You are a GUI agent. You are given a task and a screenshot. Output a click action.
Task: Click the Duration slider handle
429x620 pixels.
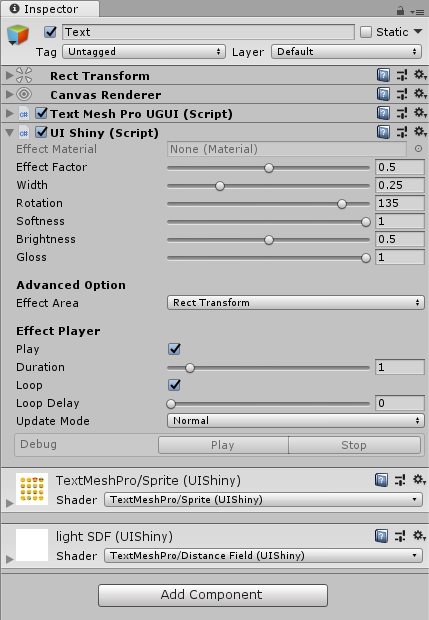tap(190, 368)
